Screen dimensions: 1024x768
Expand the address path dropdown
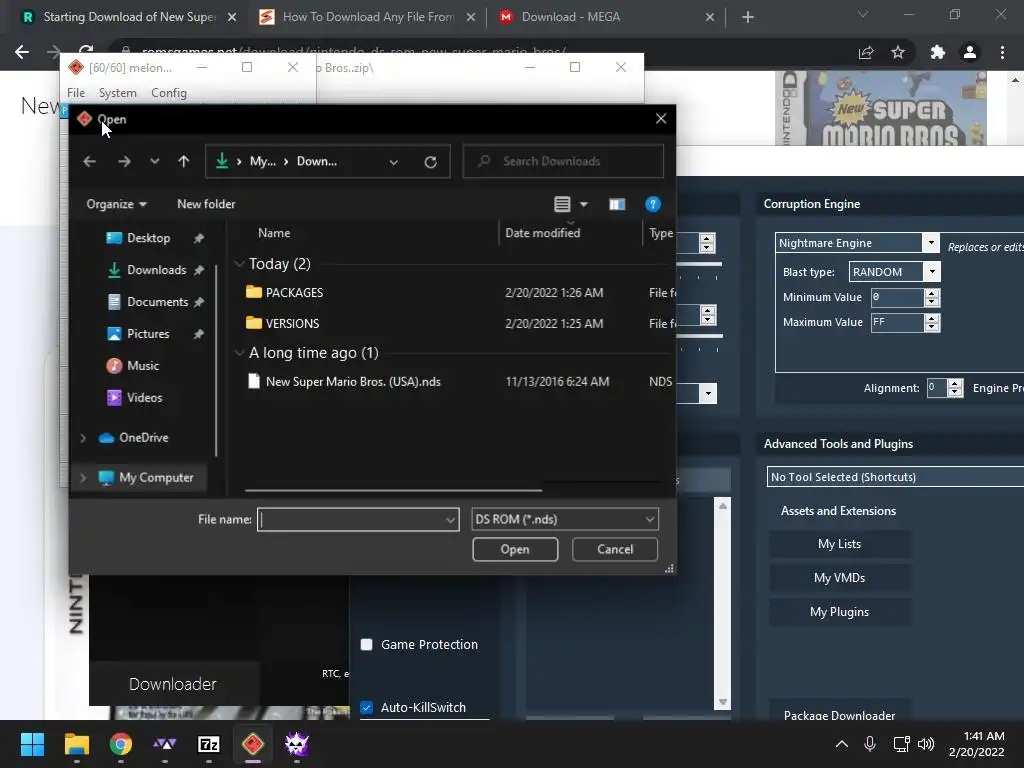tap(394, 162)
